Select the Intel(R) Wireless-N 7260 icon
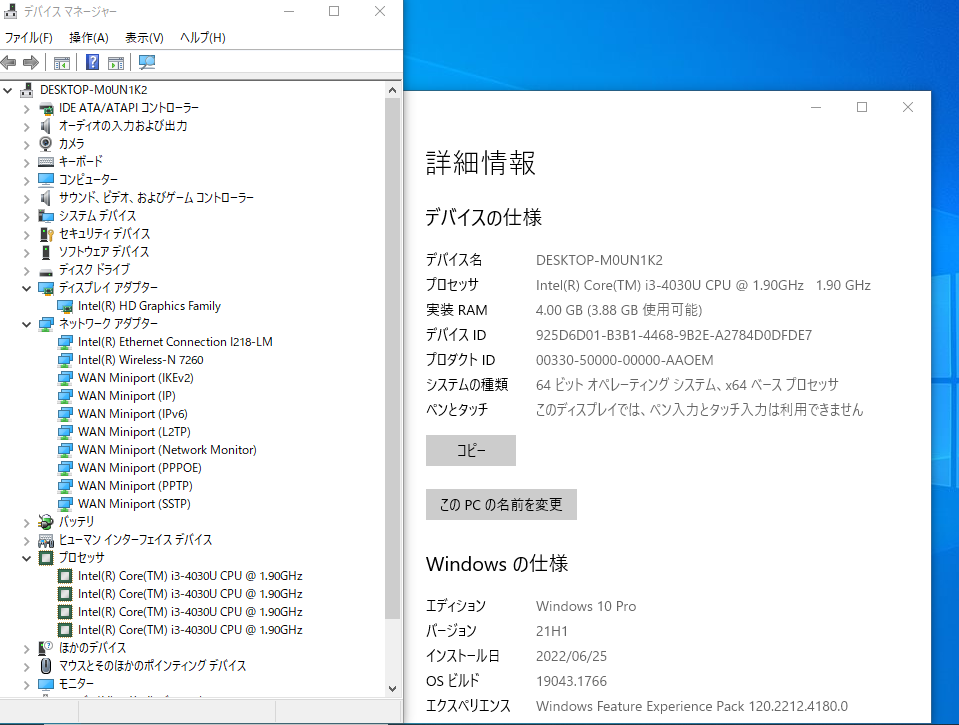 pos(65,360)
